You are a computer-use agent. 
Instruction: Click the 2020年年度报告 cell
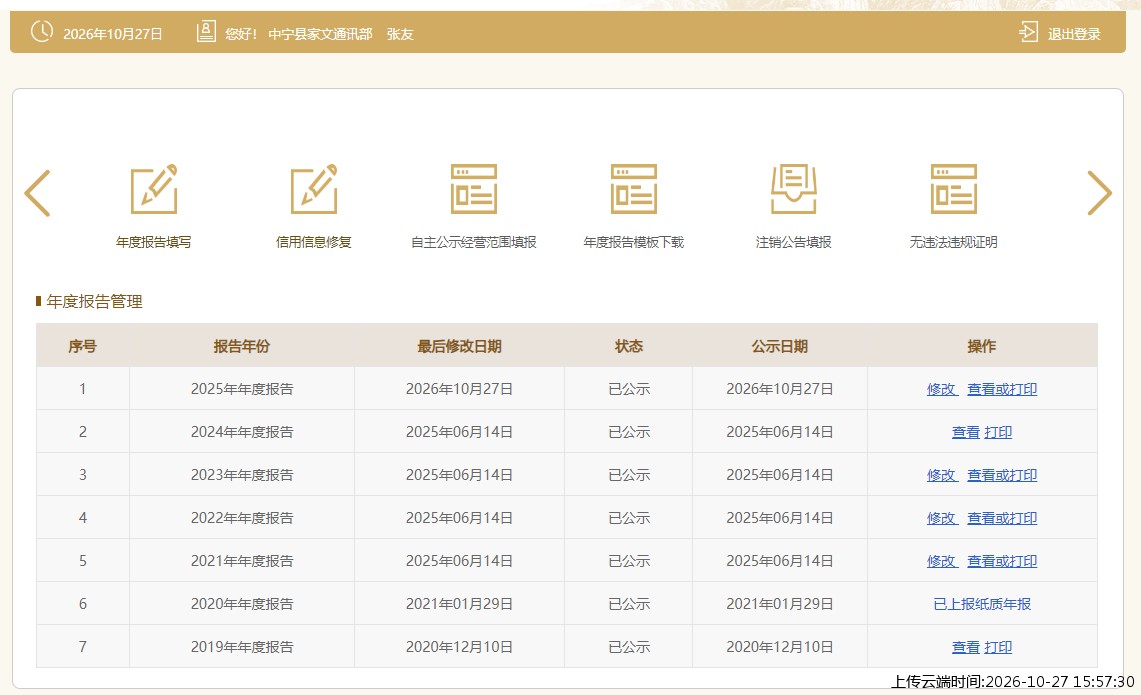(x=242, y=604)
